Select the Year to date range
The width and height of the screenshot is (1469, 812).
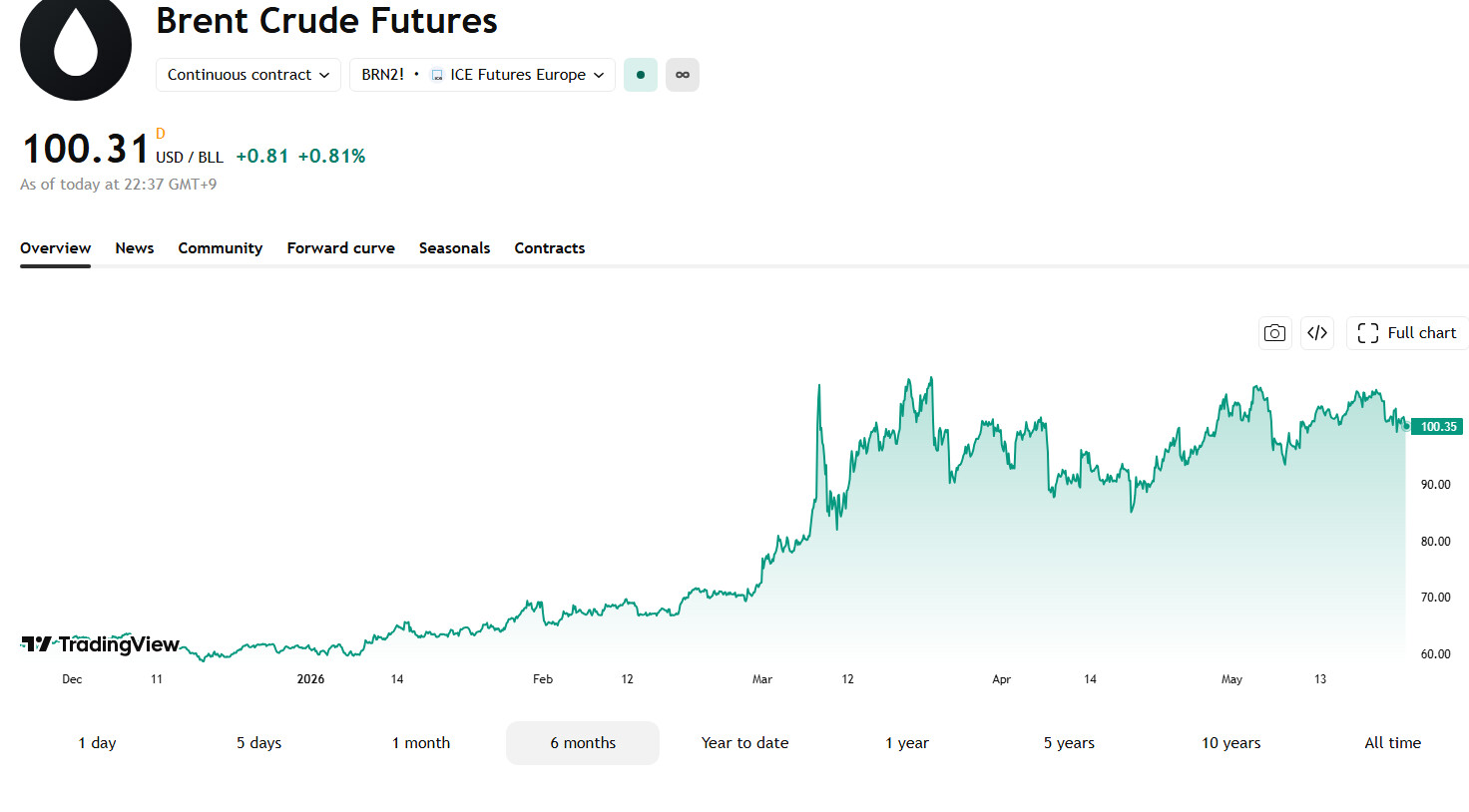pos(745,743)
